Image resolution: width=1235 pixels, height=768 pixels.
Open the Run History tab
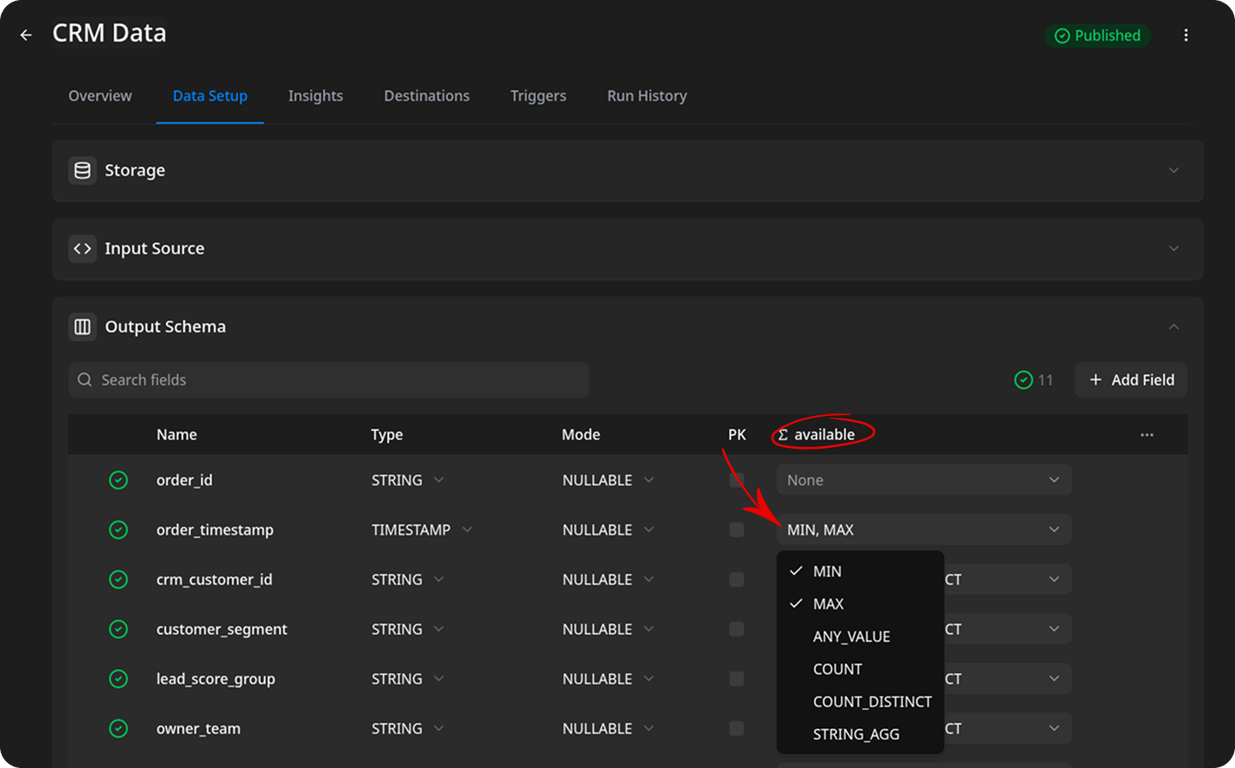647,96
